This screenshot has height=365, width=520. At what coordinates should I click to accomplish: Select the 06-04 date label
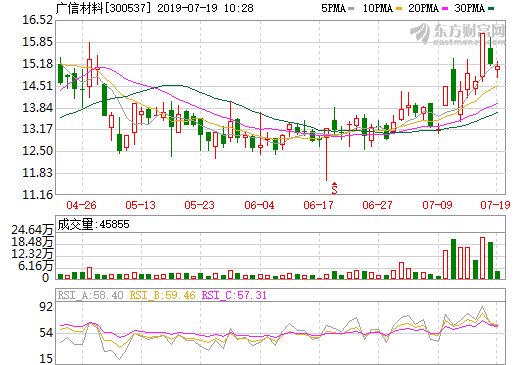click(259, 205)
